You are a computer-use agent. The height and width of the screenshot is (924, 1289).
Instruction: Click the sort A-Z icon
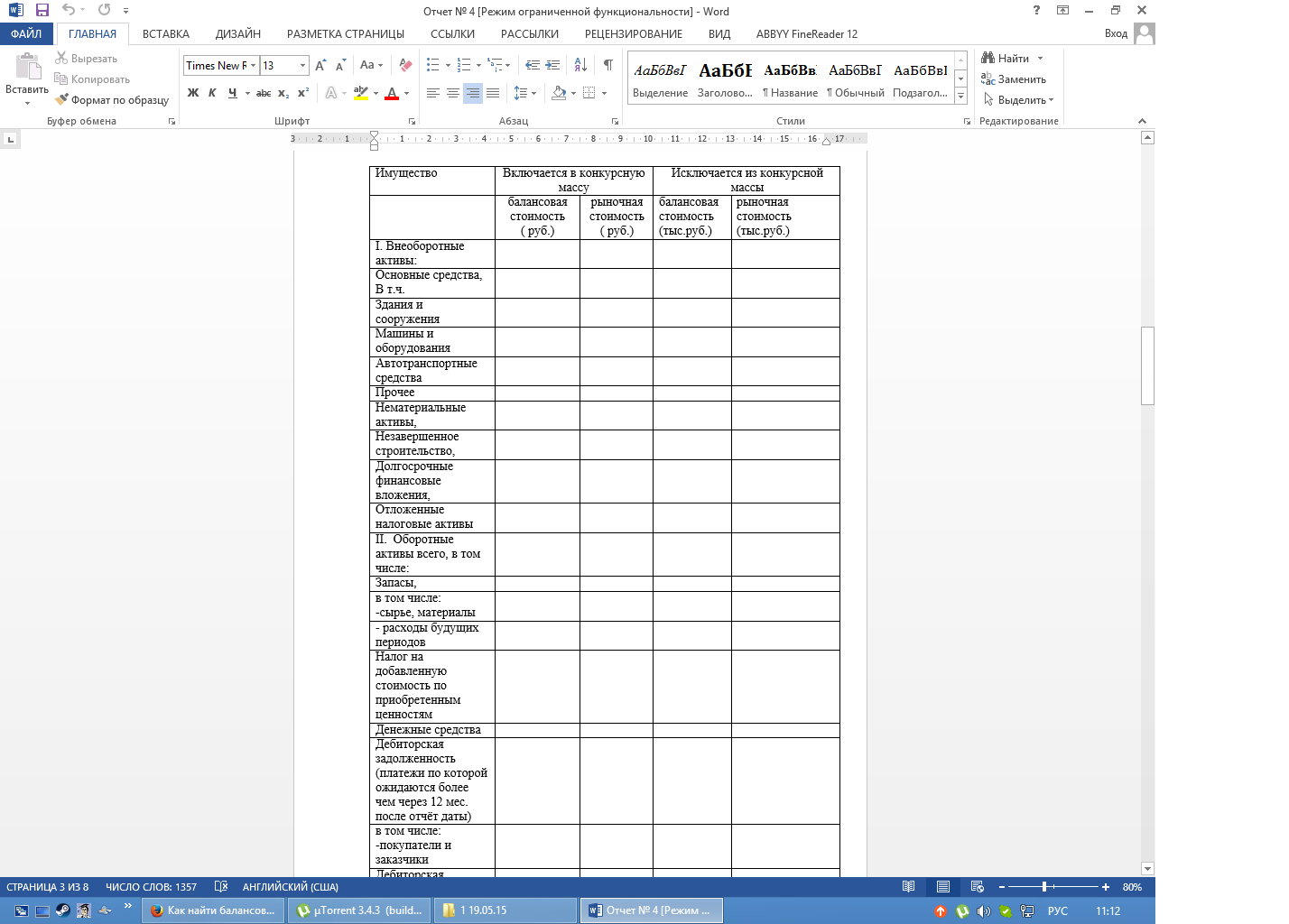580,65
